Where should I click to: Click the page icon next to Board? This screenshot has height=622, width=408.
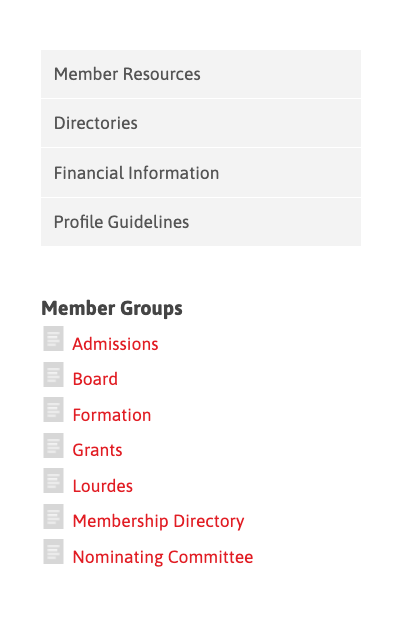point(54,374)
